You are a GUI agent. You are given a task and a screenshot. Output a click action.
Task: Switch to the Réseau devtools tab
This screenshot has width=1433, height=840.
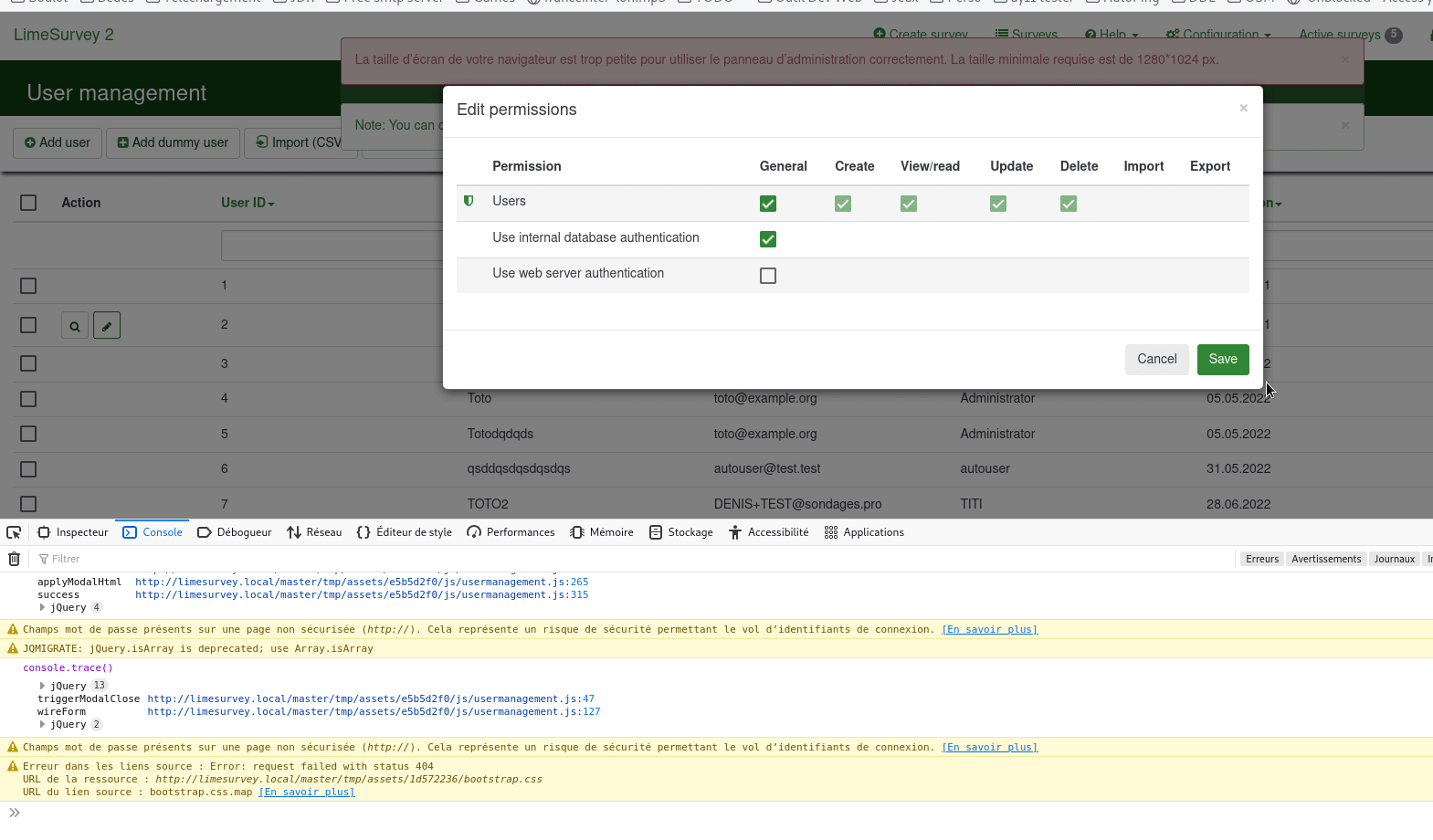314,532
